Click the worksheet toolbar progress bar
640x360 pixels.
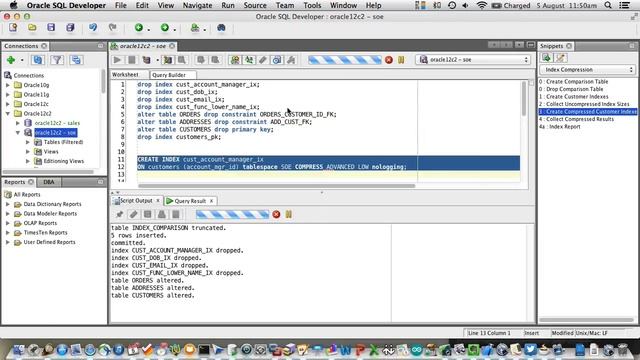[345, 60]
